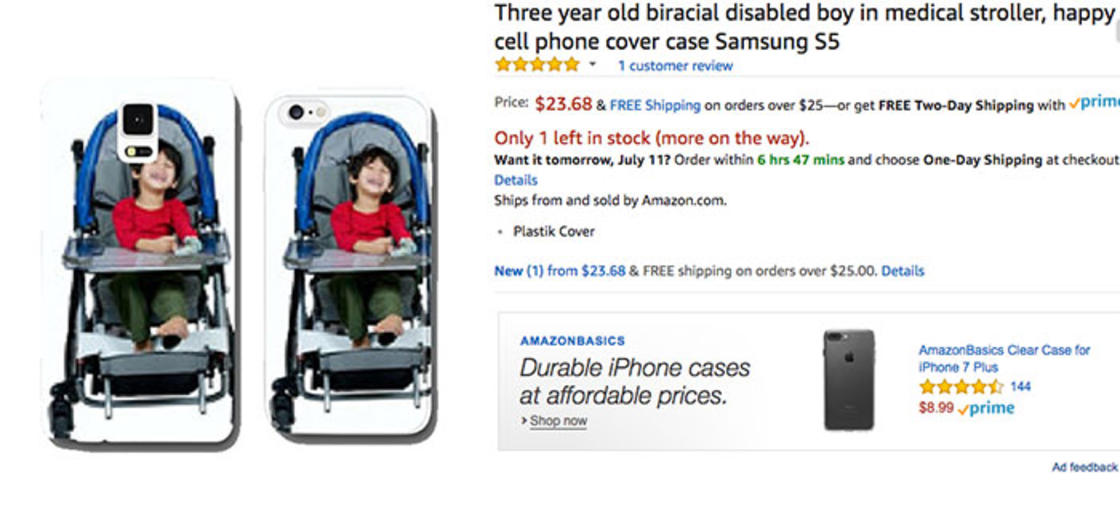Open the "1 customer review" link
Viewport: 1120px width, 515px height.
675,66
